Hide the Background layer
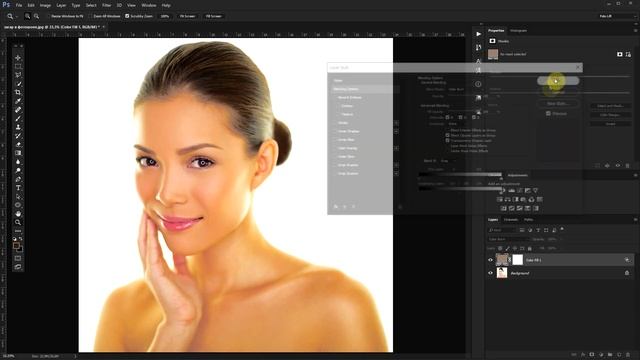640x360 pixels. click(491, 273)
